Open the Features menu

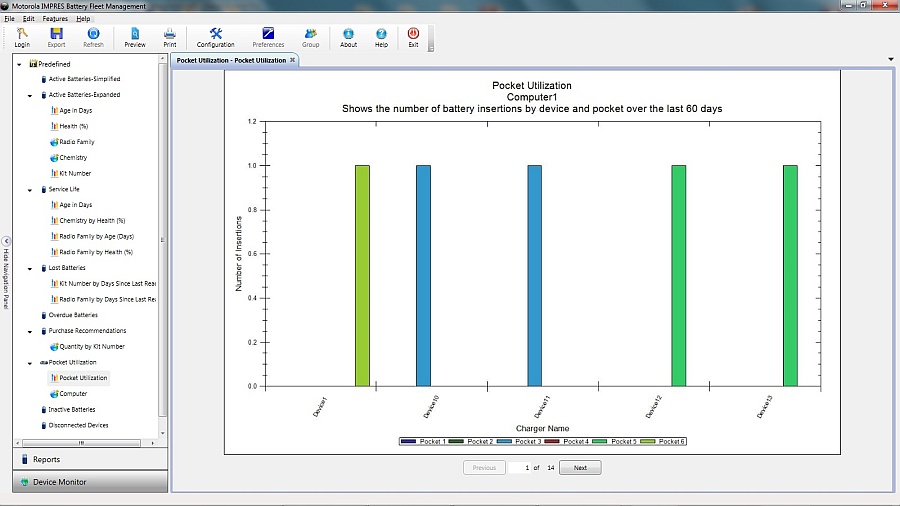[x=55, y=18]
